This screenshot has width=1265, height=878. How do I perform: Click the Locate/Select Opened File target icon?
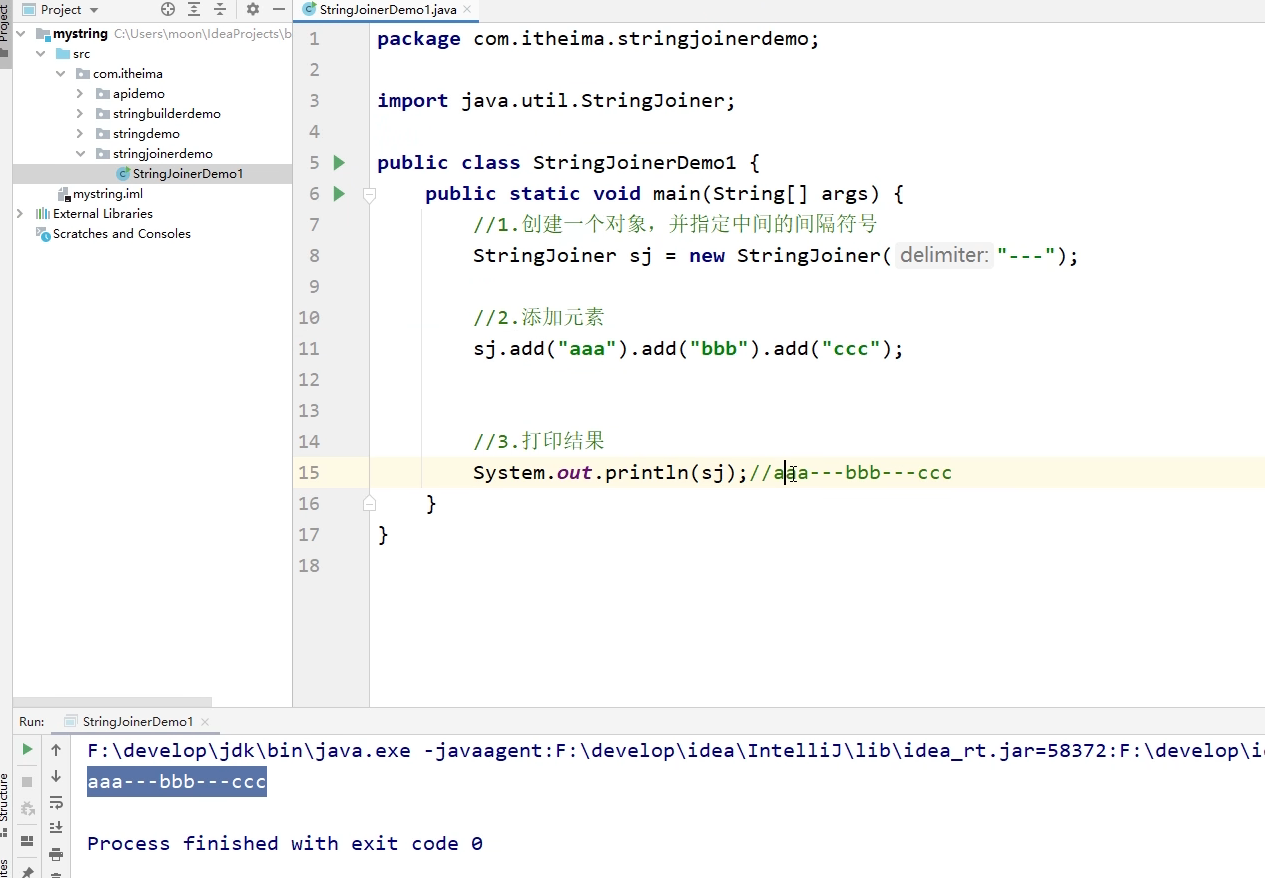(x=168, y=9)
